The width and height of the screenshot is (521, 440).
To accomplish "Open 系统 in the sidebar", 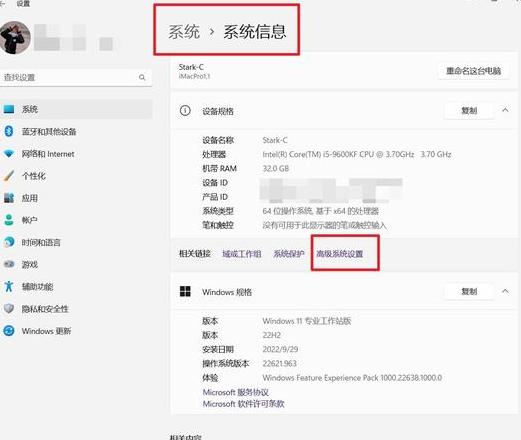I will click(x=76, y=109).
